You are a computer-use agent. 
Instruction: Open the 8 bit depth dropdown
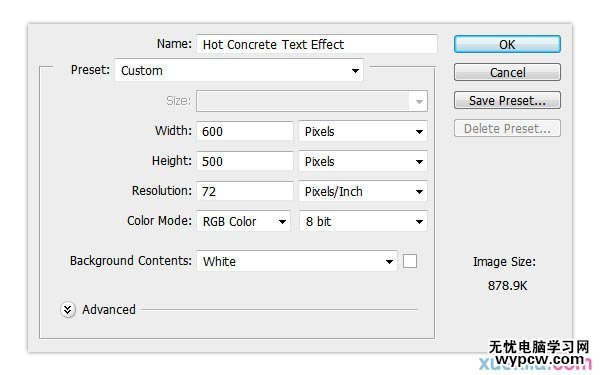(363, 221)
